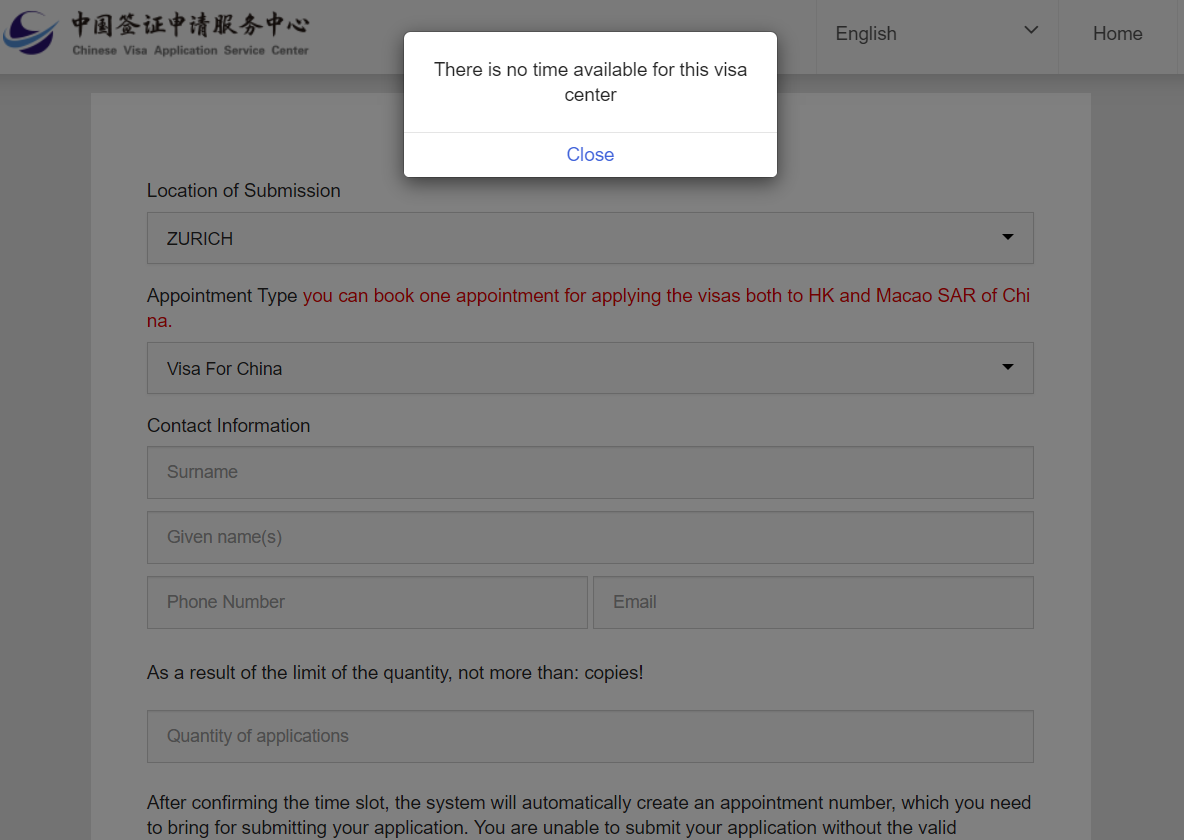Expand the Visa For China dropdown

(x=590, y=368)
